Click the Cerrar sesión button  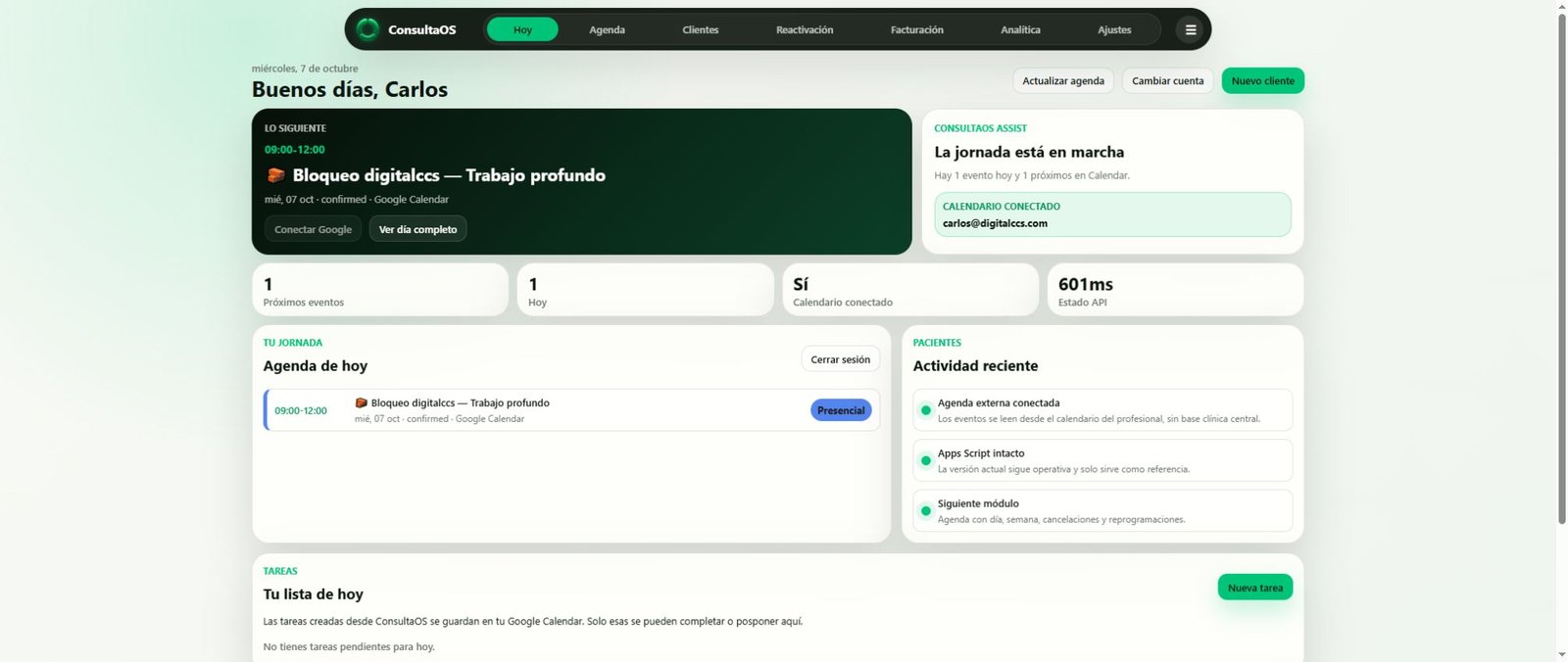point(841,359)
